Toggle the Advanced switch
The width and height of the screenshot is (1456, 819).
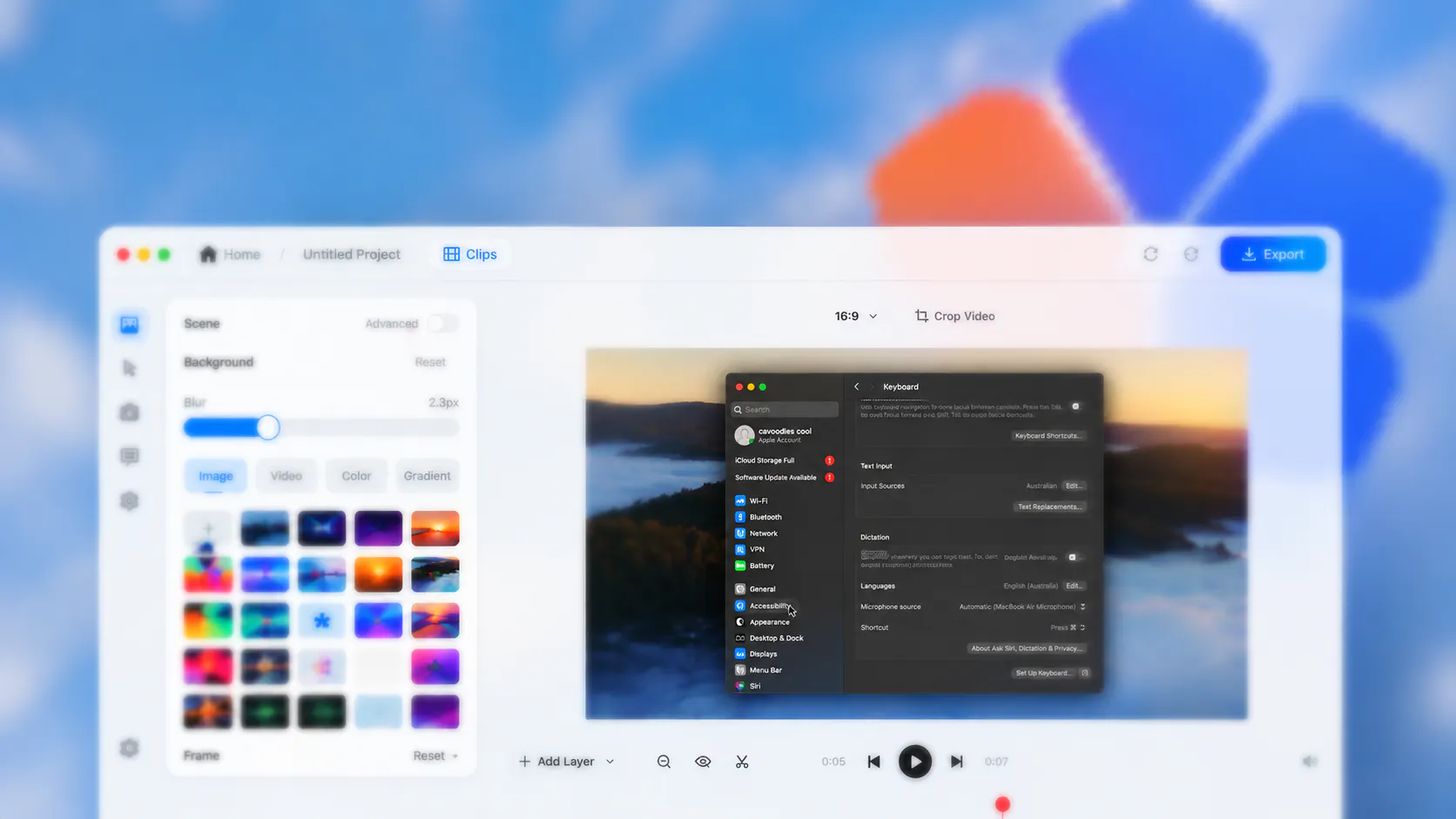[443, 324]
